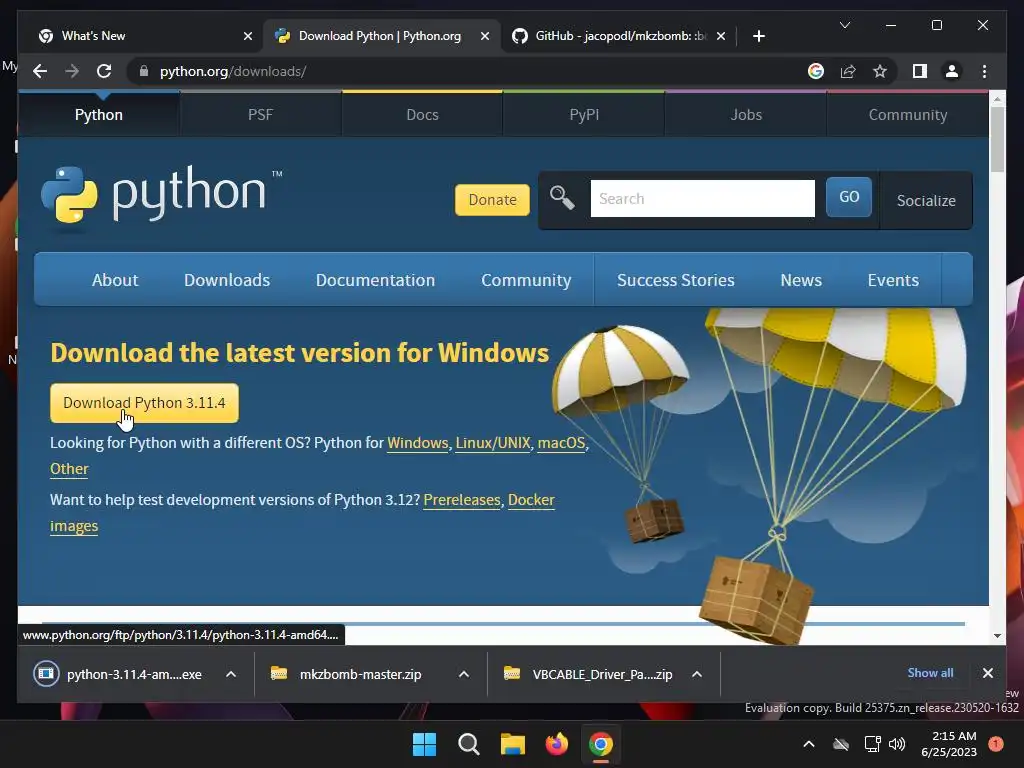
Task: Click the GO search button
Action: coord(848,197)
